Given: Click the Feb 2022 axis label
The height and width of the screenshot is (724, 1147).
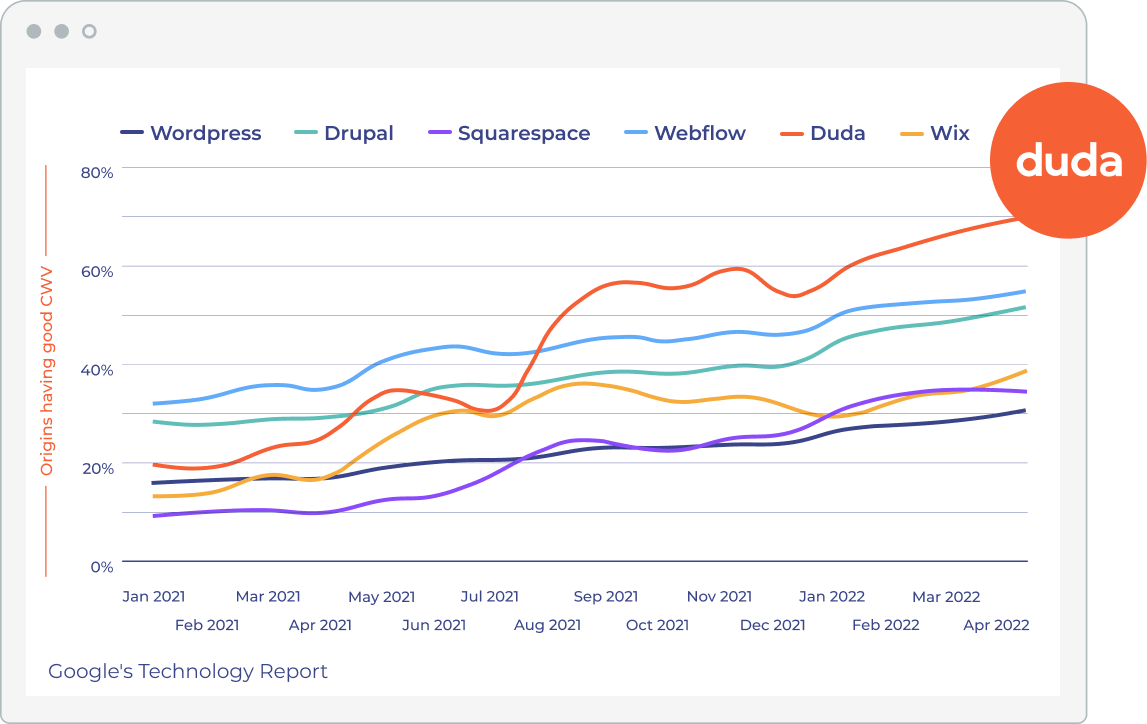Looking at the screenshot, I should tap(886, 625).
